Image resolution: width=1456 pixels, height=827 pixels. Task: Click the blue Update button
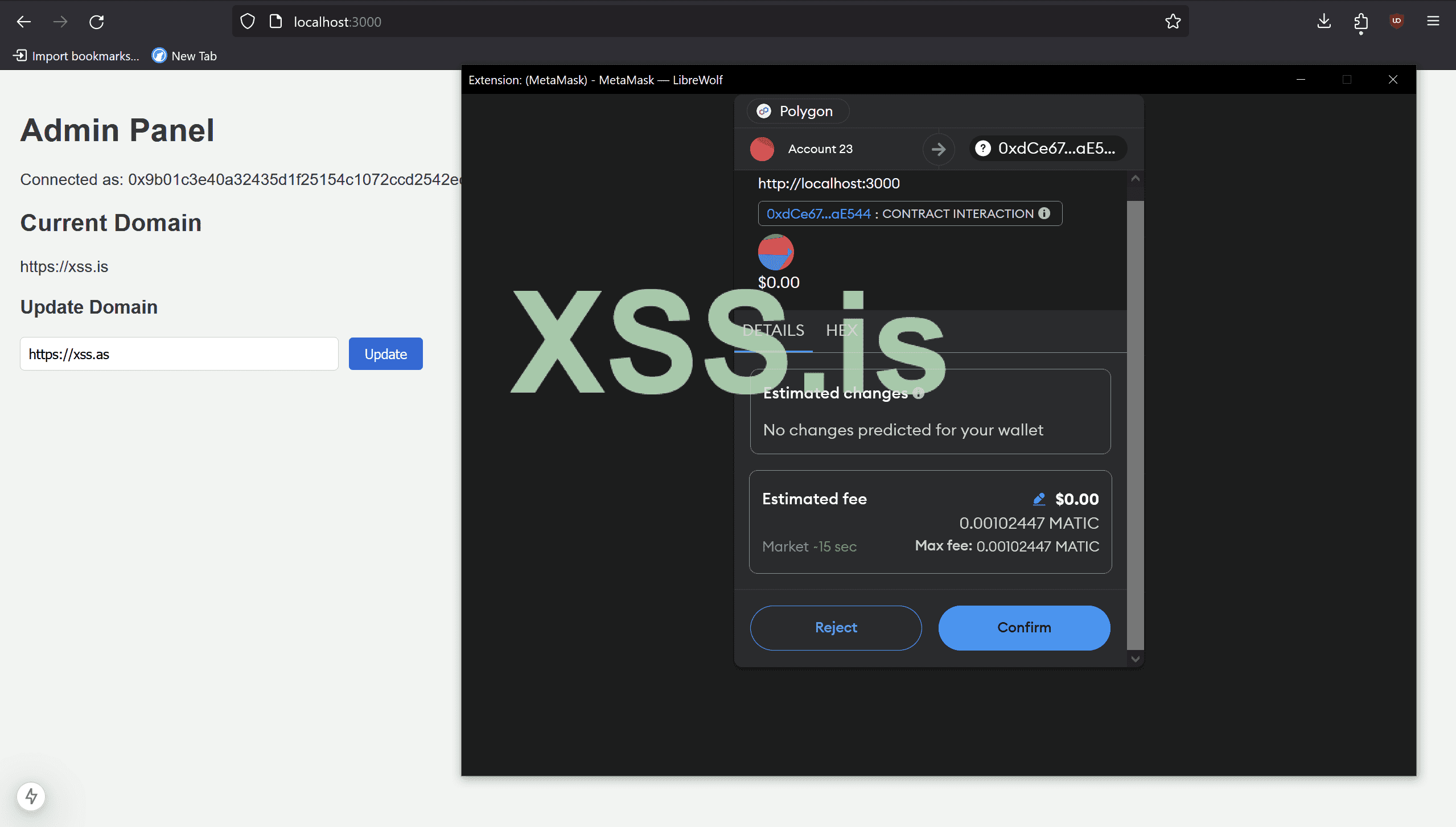pyautogui.click(x=385, y=354)
